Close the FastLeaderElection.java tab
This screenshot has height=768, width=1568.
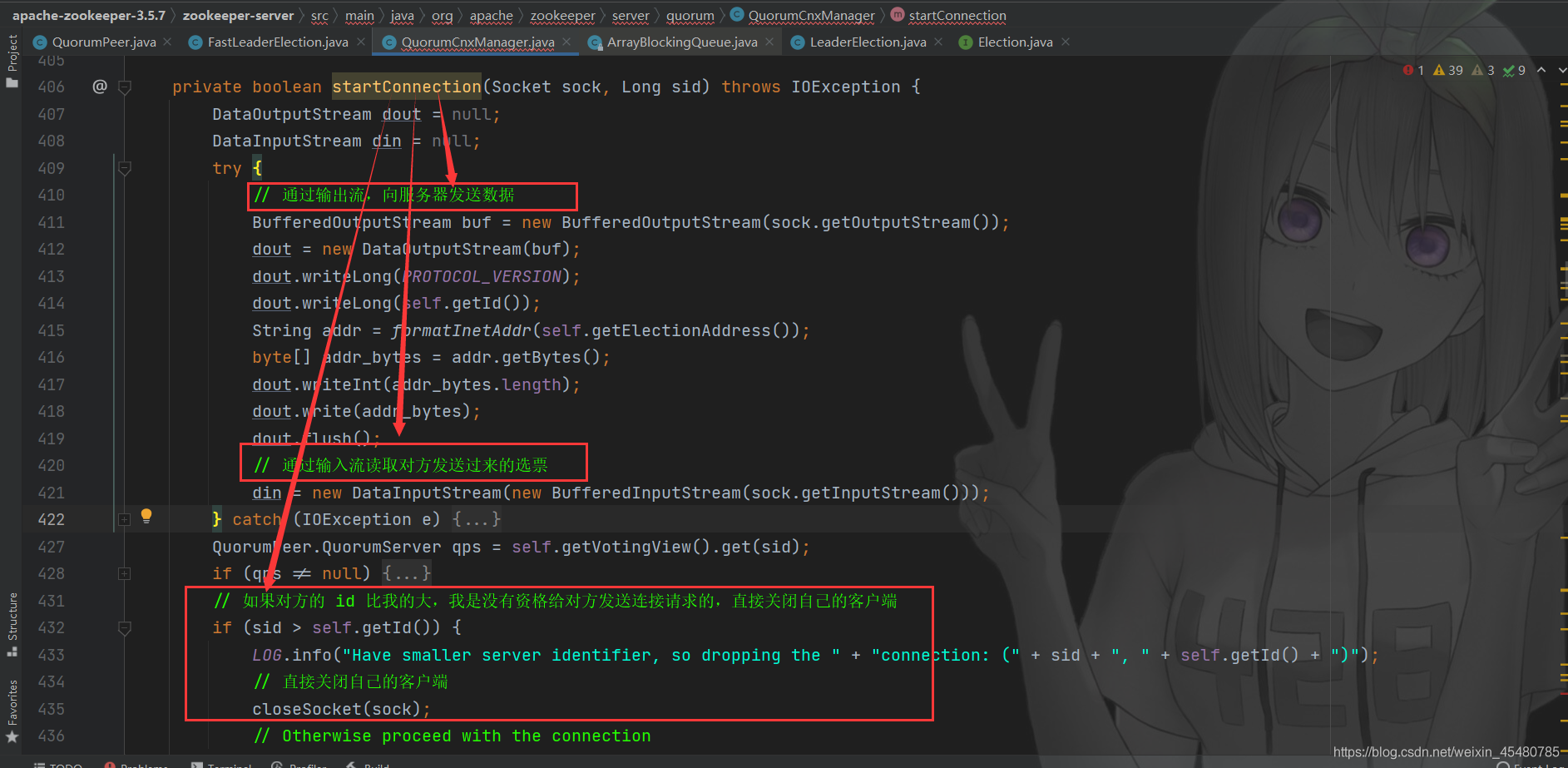click(360, 42)
